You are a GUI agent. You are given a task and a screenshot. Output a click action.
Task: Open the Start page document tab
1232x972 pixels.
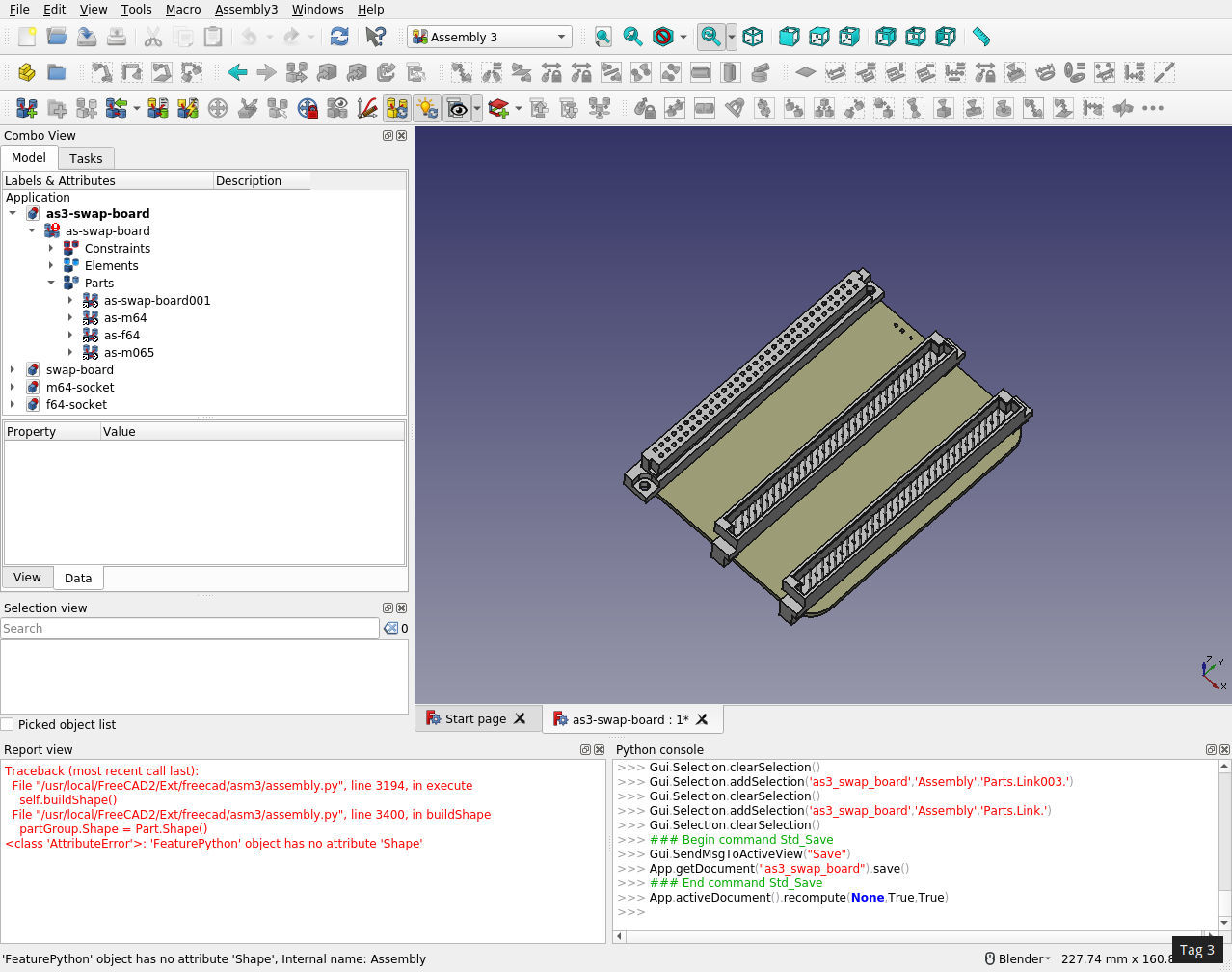[x=474, y=719]
